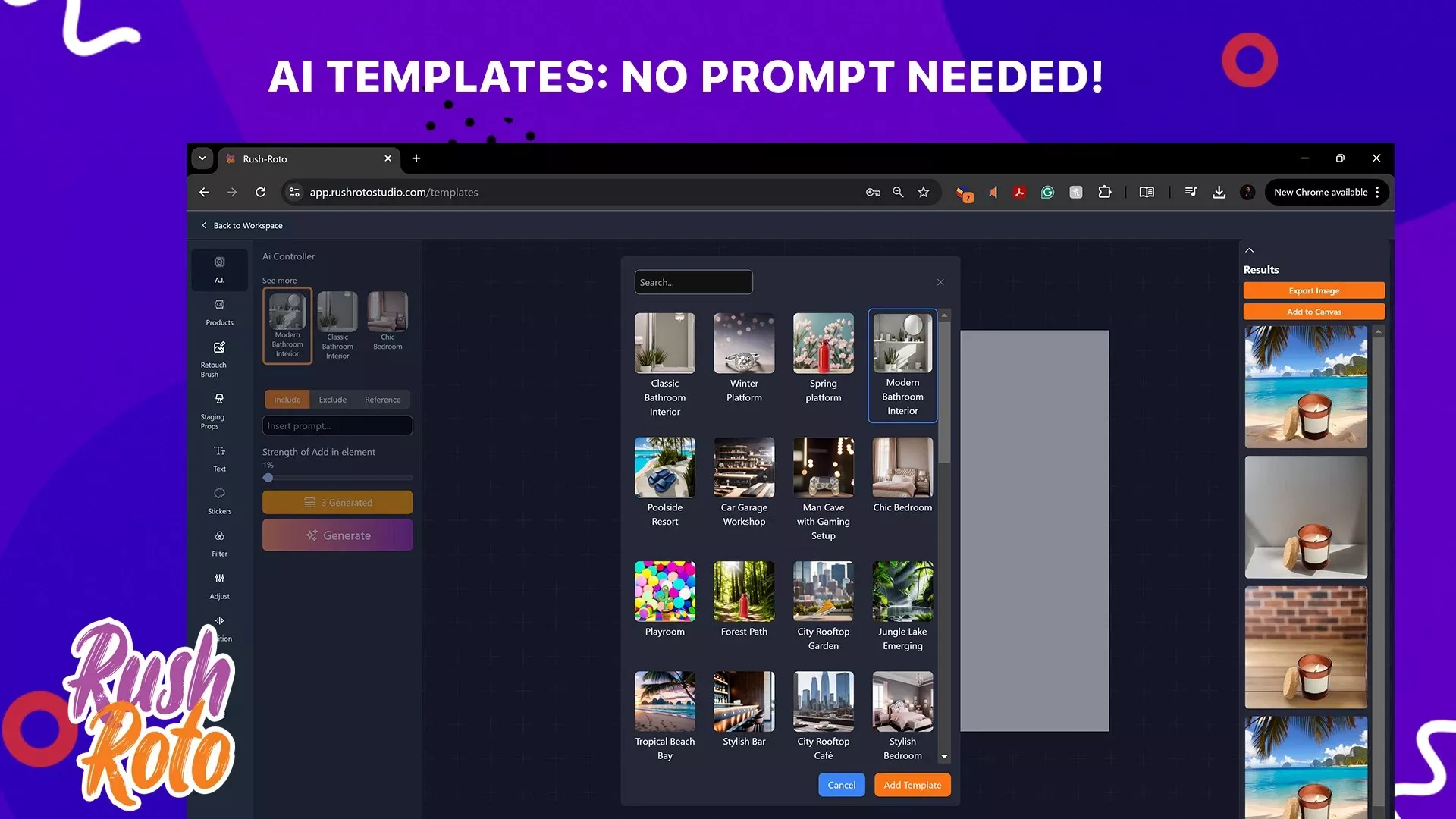Switch prompt mode to Reference
The image size is (1456, 819).
(382, 400)
